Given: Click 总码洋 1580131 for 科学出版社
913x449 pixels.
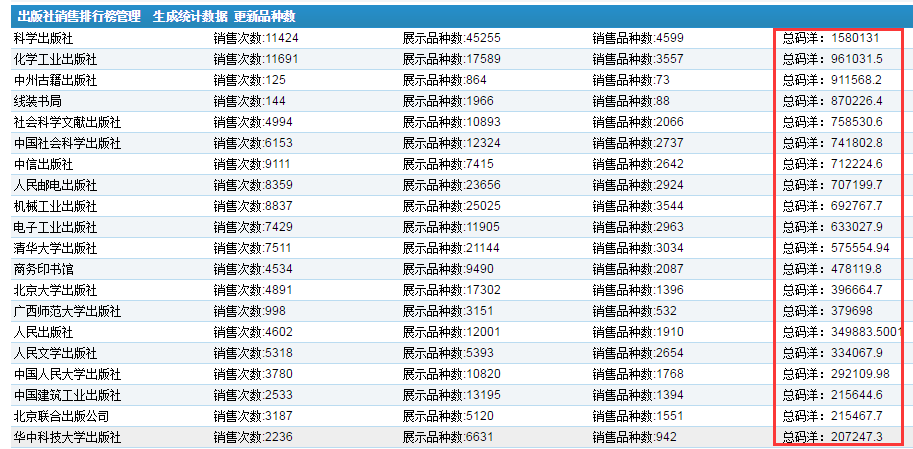Looking at the screenshot, I should (830, 38).
